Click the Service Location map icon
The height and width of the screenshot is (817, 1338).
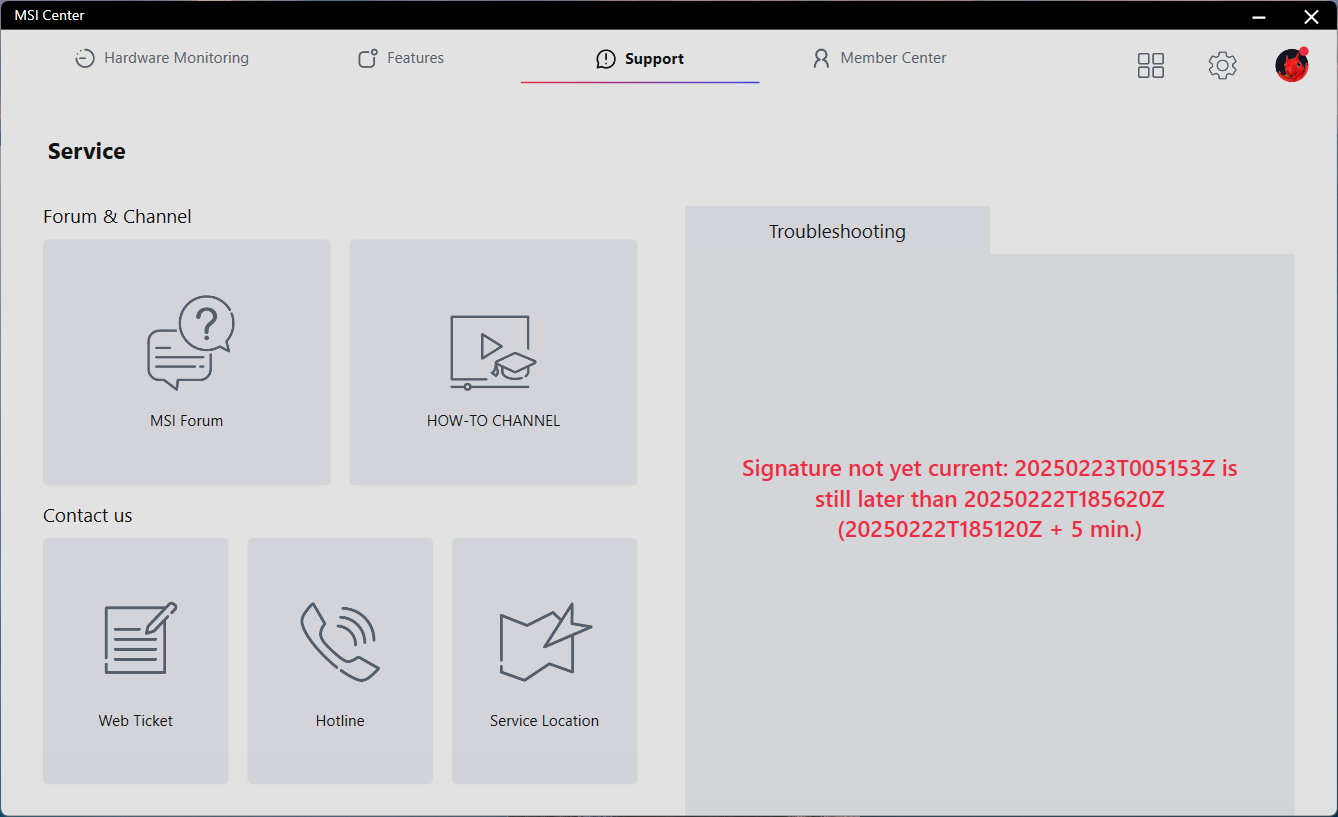click(545, 641)
